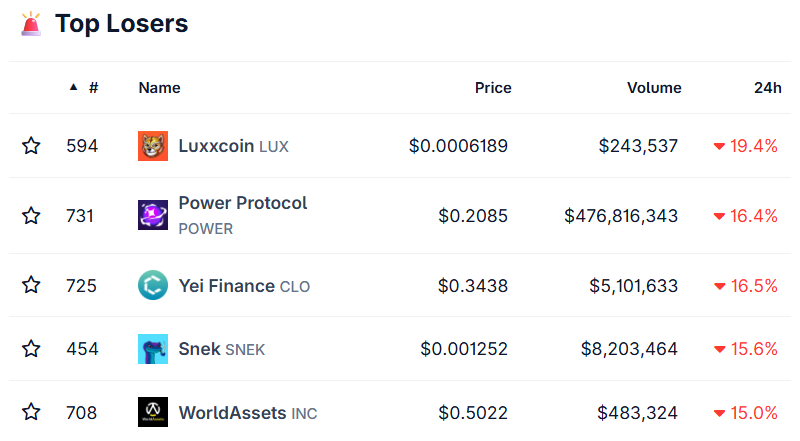Click the Power Protocol purple logo icon
This screenshot has width=800, height=441.
[x=153, y=215]
